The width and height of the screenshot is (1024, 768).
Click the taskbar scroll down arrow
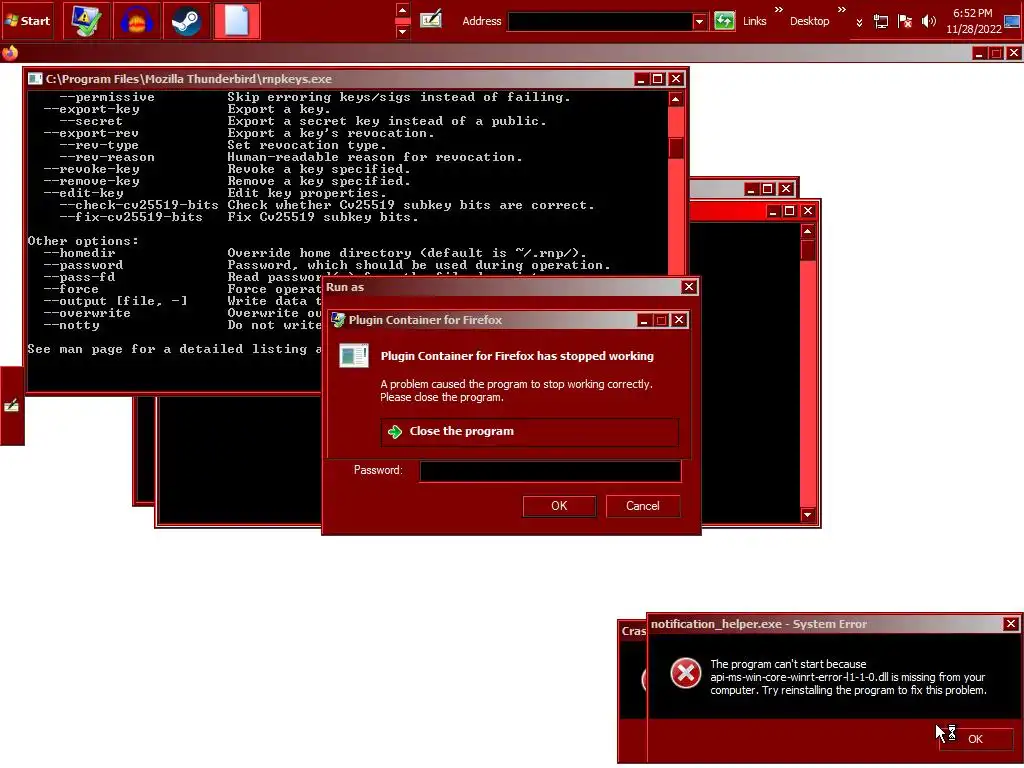point(403,31)
